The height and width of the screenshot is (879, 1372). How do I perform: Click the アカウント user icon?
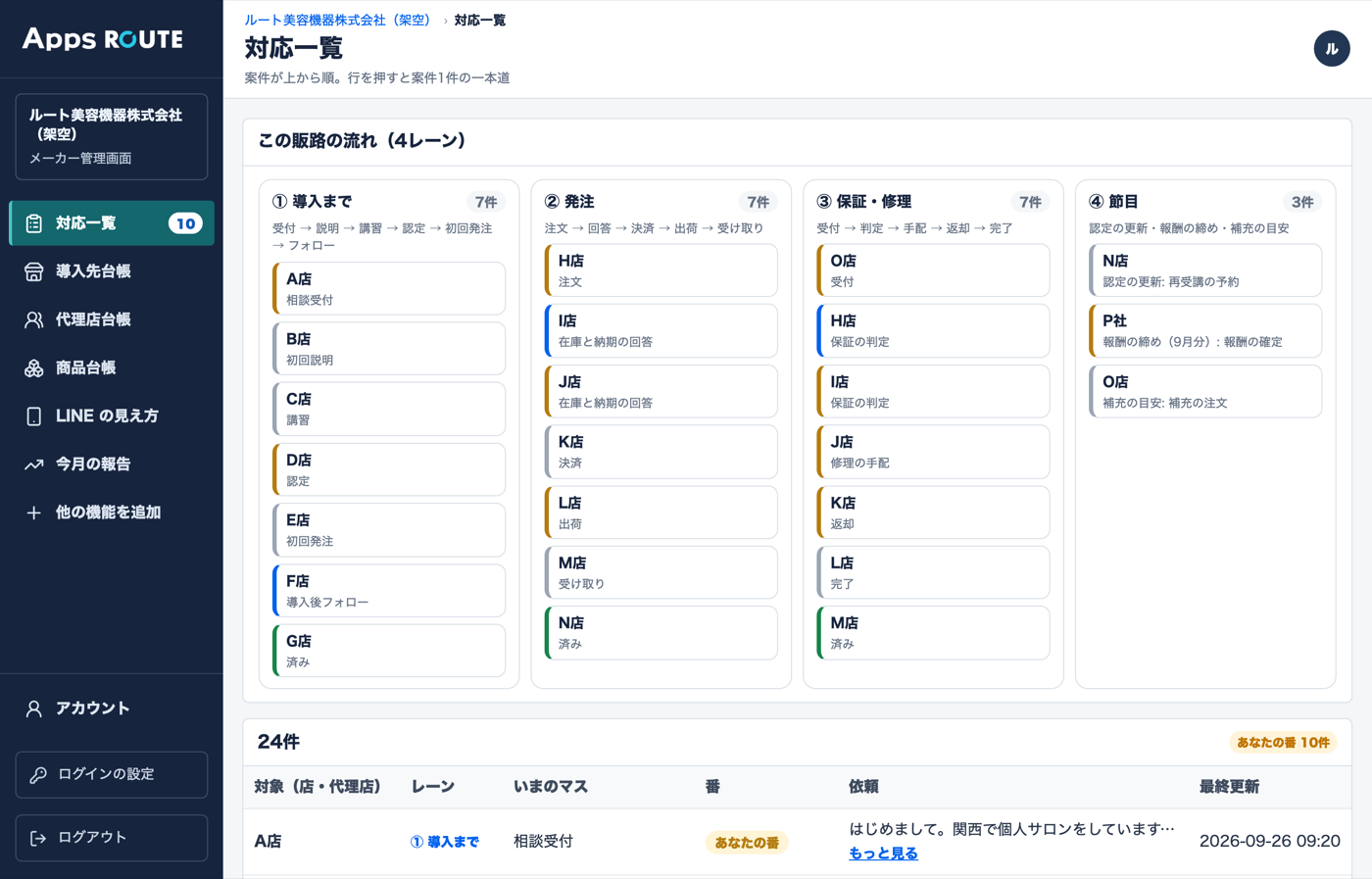pos(34,708)
